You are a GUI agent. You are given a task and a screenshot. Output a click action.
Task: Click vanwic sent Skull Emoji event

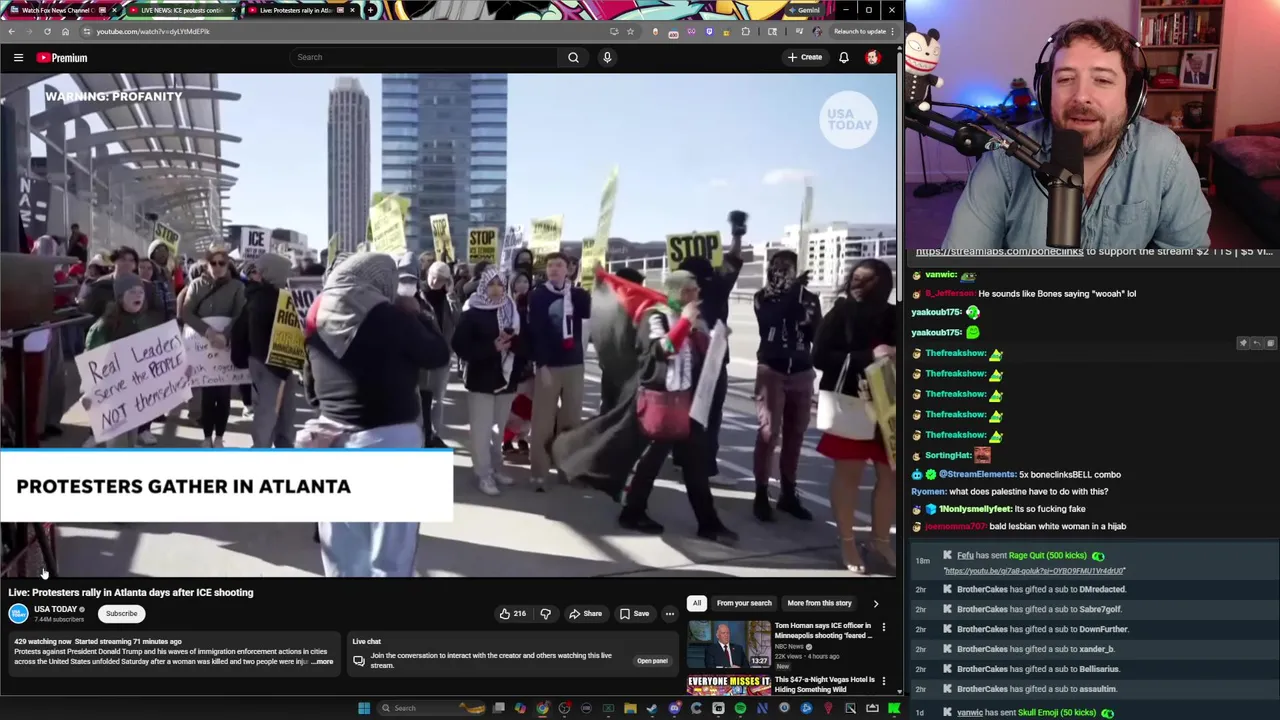click(x=1027, y=713)
